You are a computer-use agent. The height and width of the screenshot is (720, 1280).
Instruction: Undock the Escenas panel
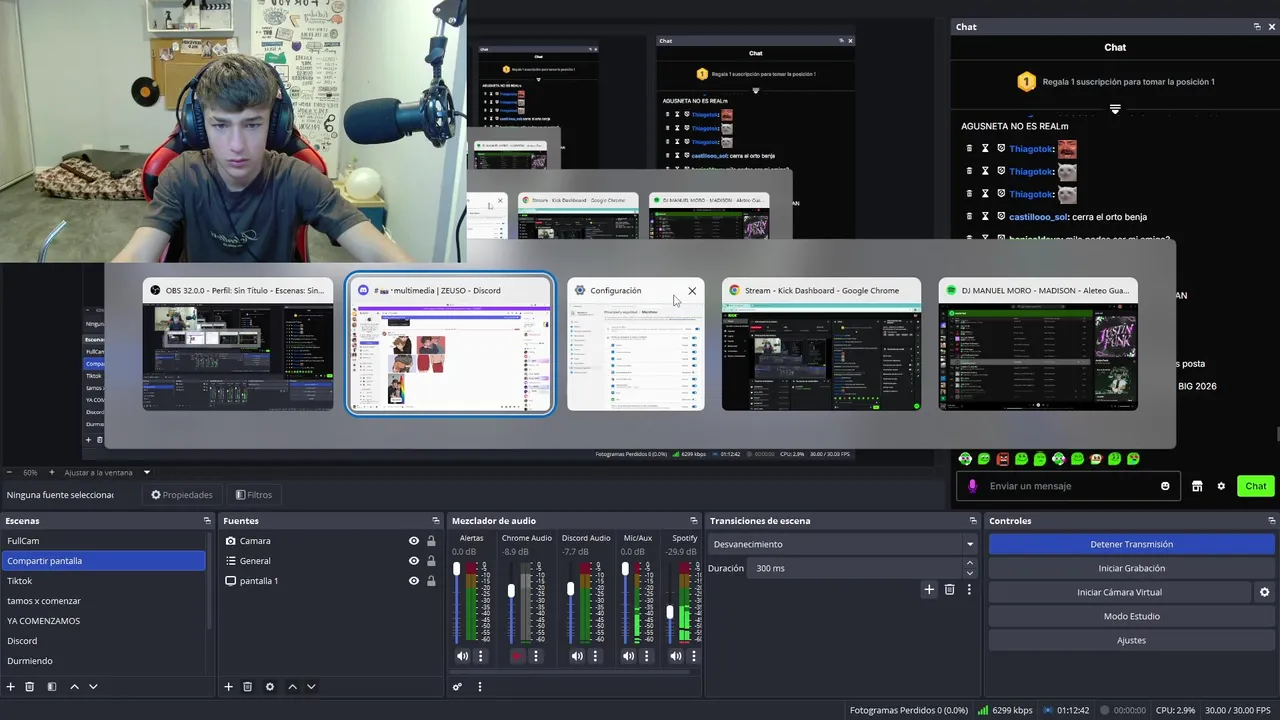(207, 521)
